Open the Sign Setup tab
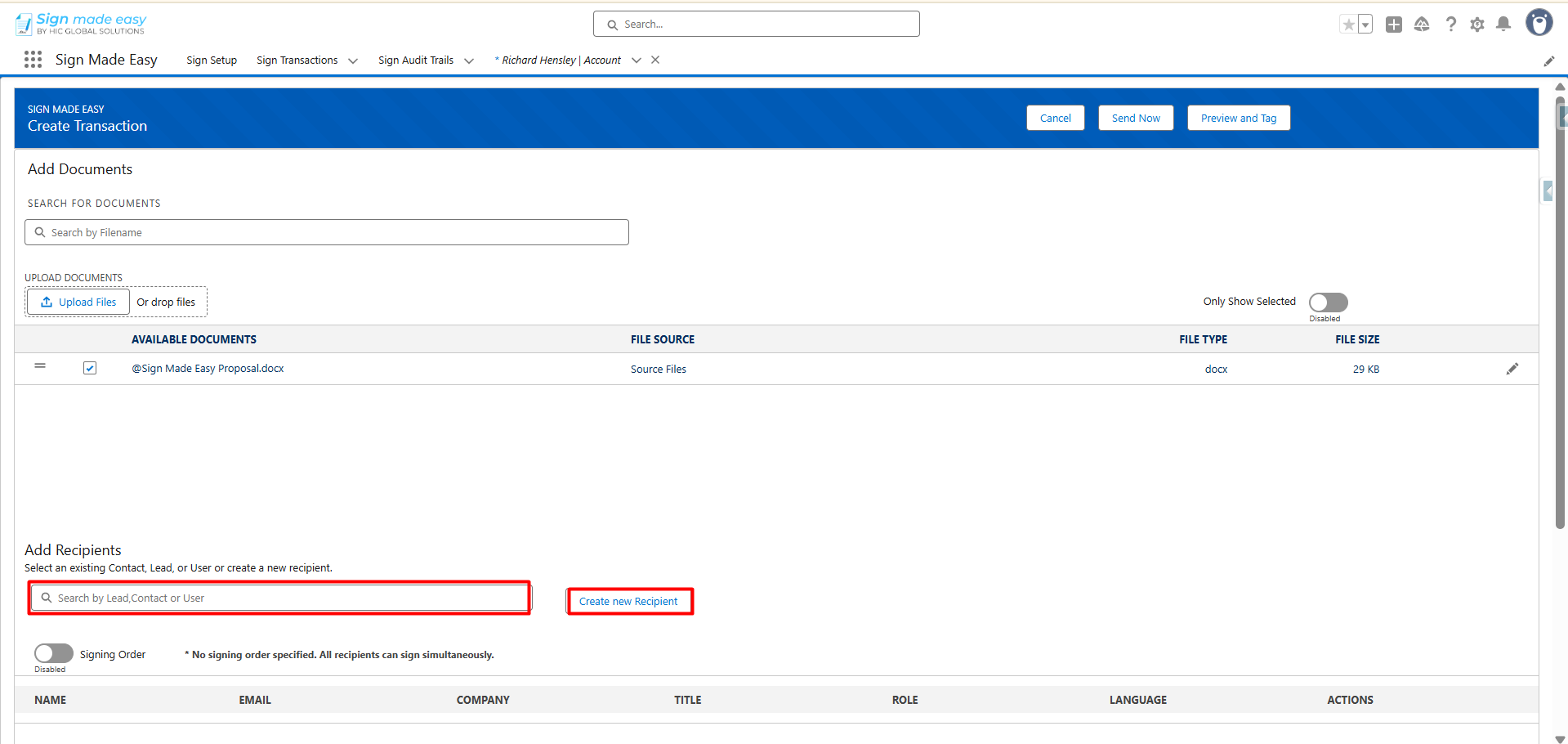The width and height of the screenshot is (1568, 744). coord(212,61)
